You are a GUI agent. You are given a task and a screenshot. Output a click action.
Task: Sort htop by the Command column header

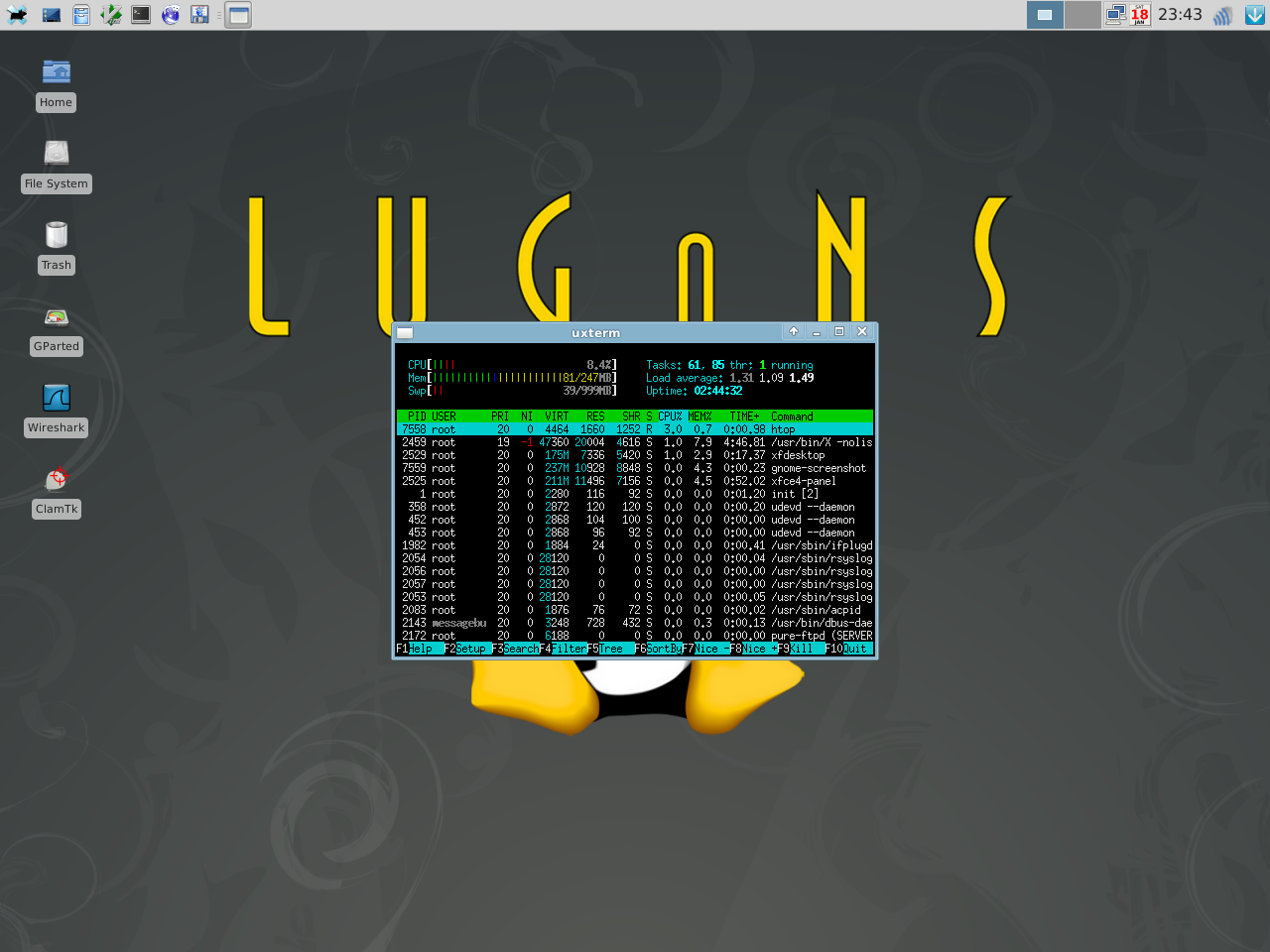coord(792,416)
